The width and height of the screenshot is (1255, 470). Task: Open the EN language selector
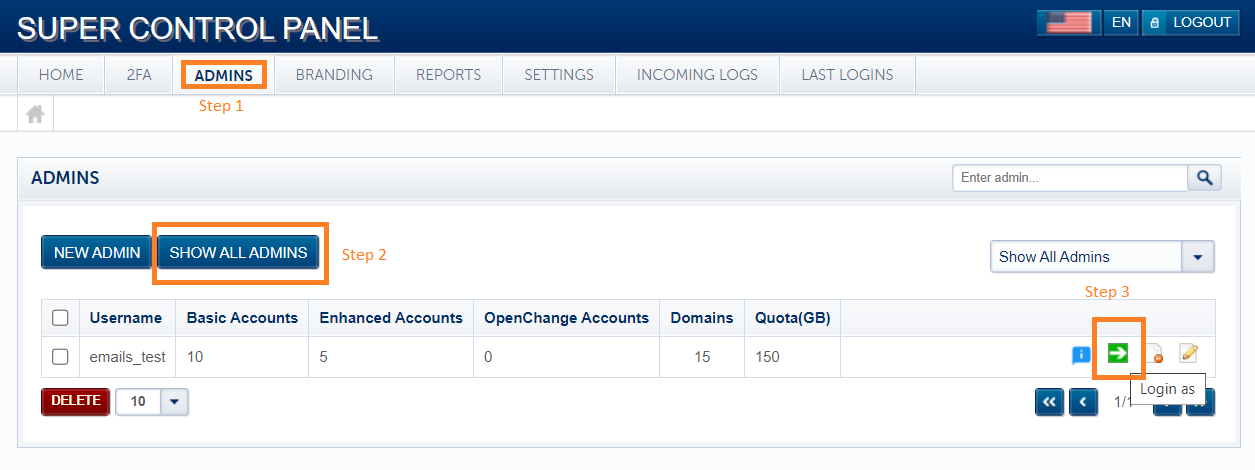click(1121, 22)
